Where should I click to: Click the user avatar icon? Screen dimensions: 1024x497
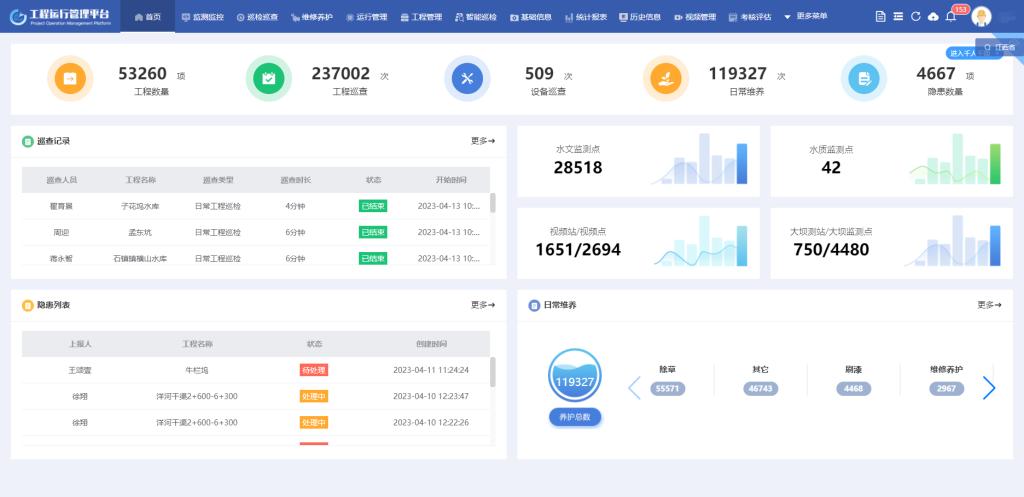click(x=981, y=17)
